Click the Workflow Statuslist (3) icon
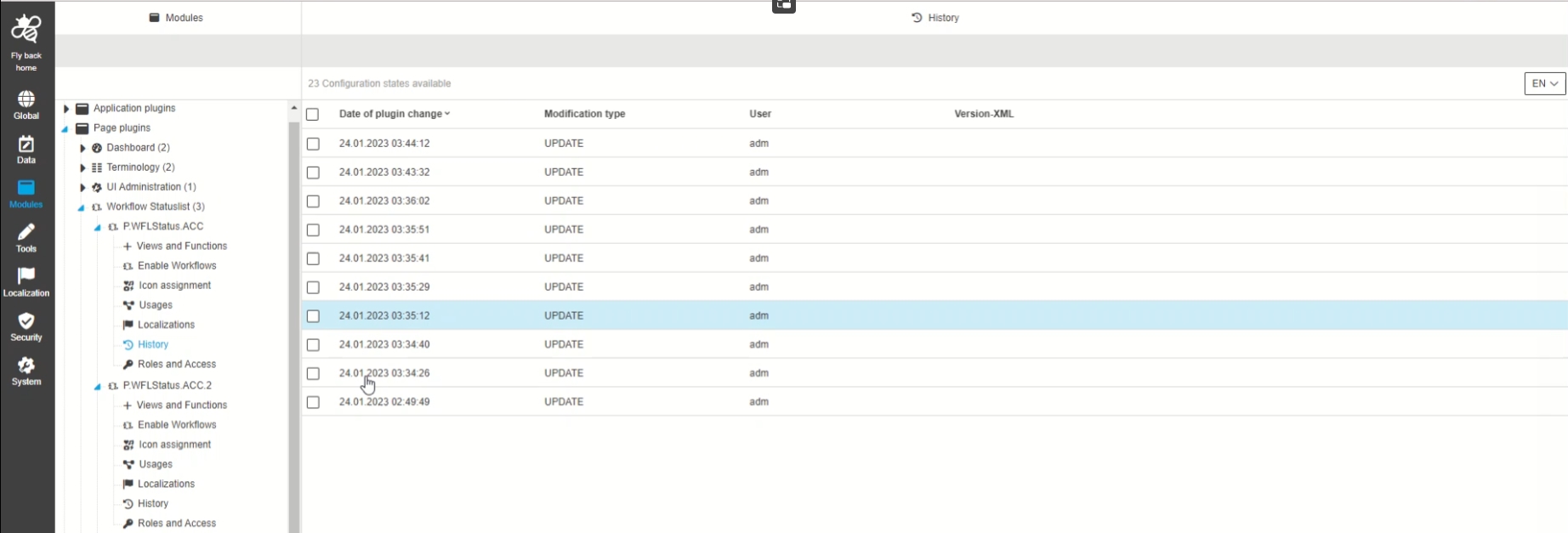The width and height of the screenshot is (1568, 533). point(97,207)
